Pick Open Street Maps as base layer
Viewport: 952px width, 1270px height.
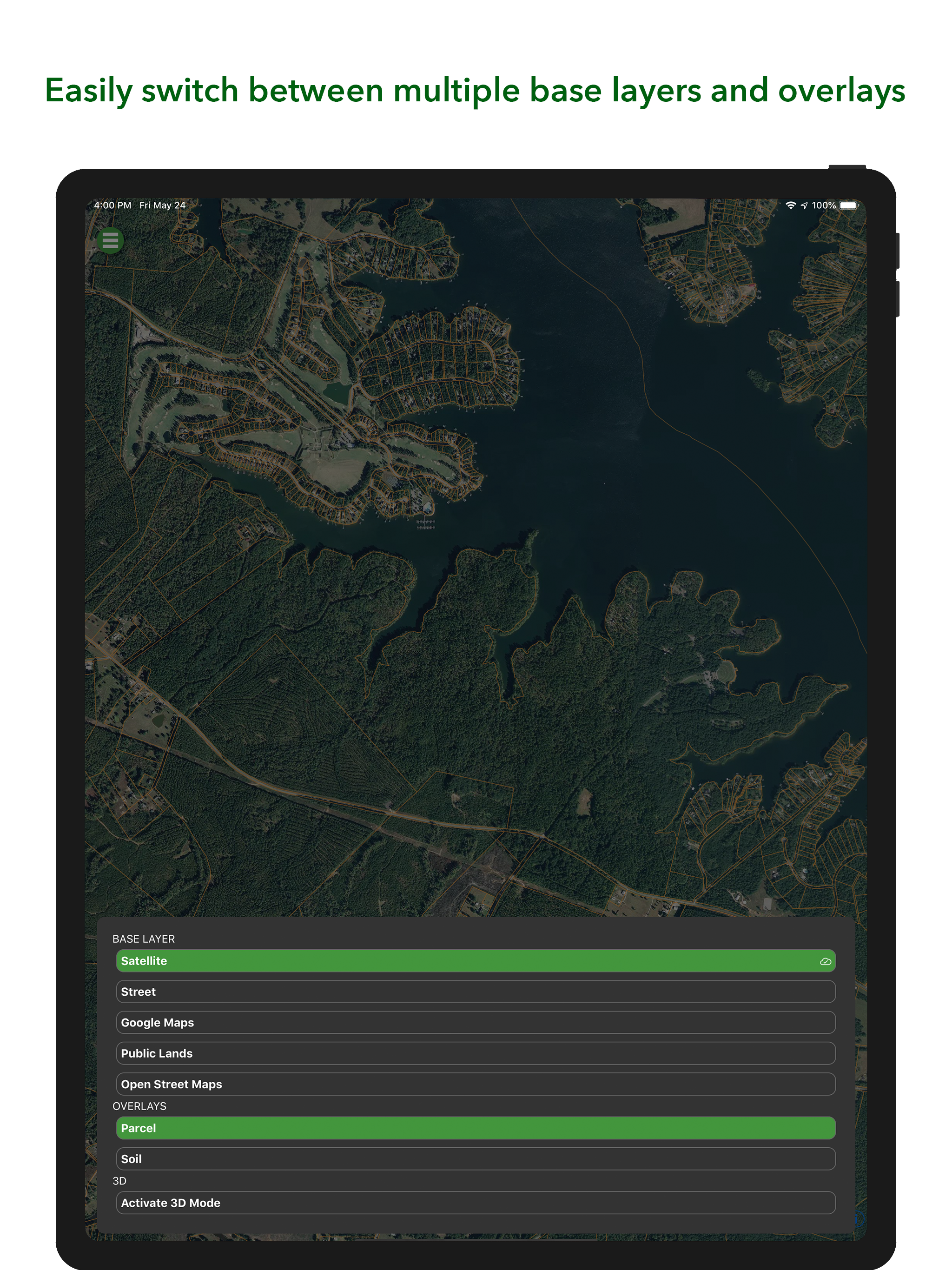click(x=476, y=1084)
